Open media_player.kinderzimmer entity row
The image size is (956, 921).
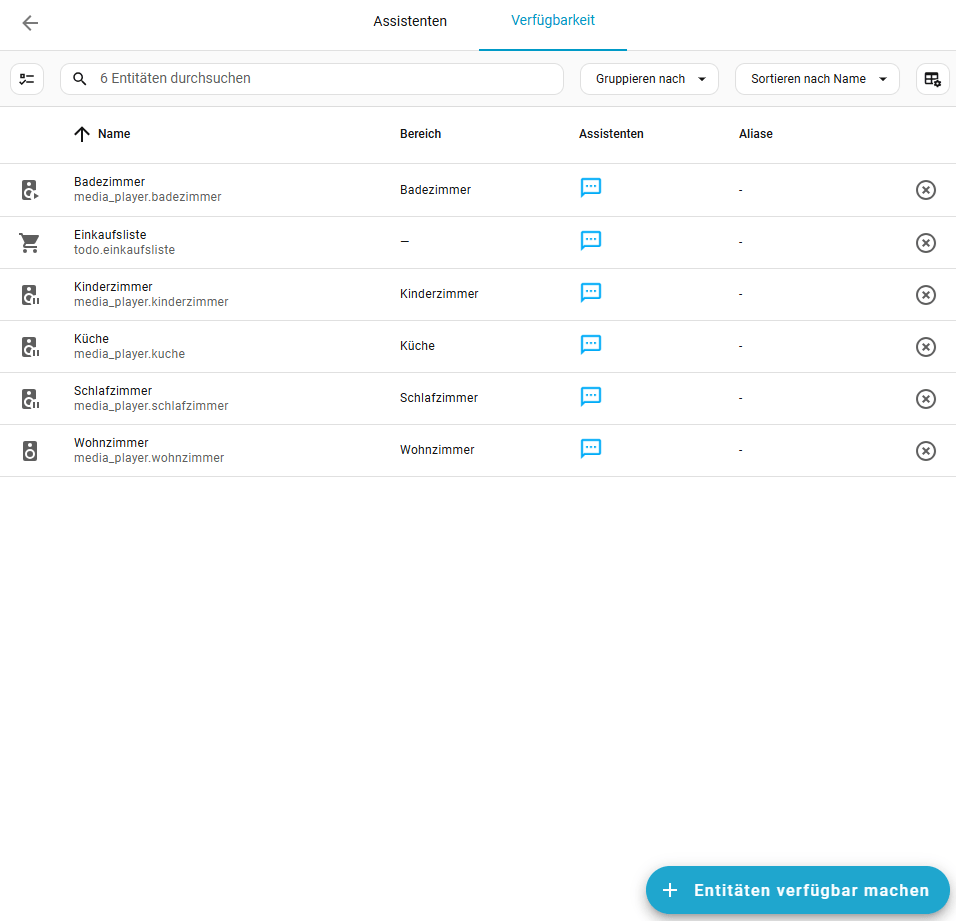click(x=478, y=295)
